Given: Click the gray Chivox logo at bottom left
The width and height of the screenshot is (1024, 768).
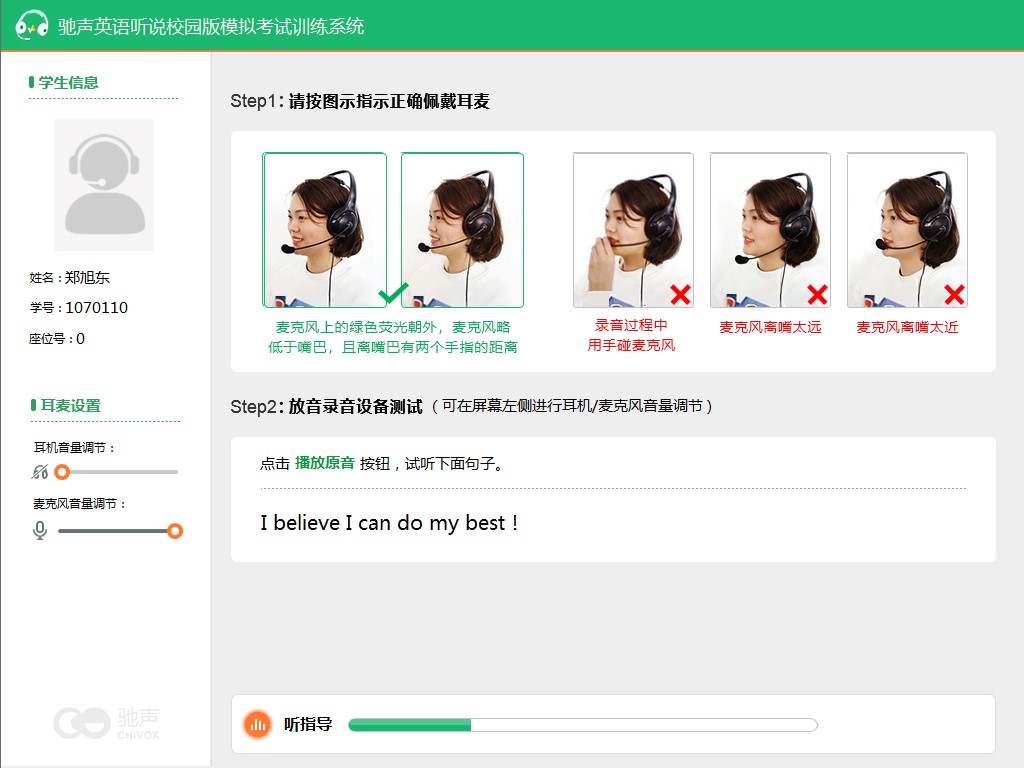Looking at the screenshot, I should point(106,722).
